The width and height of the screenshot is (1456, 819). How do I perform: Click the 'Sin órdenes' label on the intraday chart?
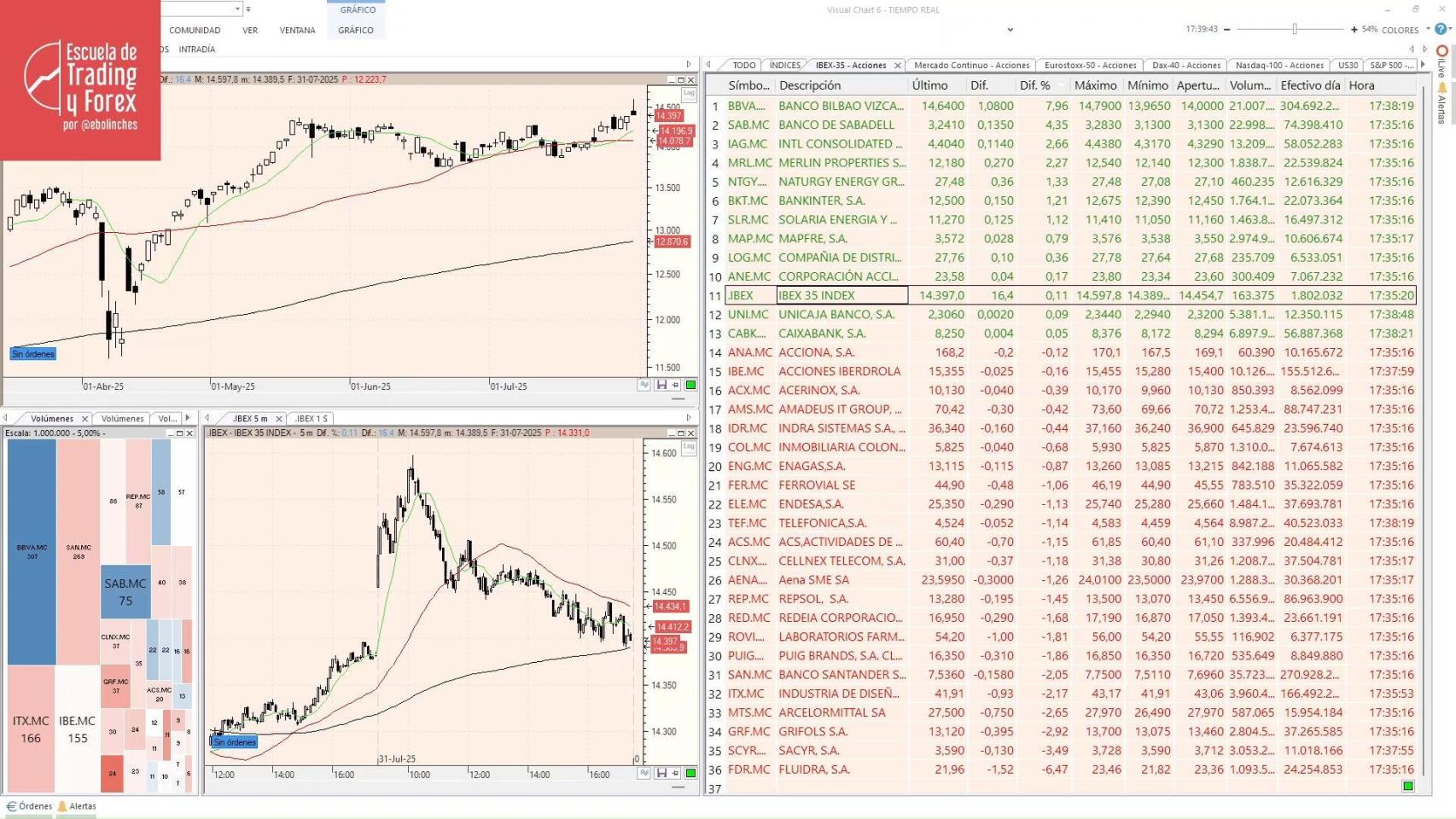click(234, 742)
